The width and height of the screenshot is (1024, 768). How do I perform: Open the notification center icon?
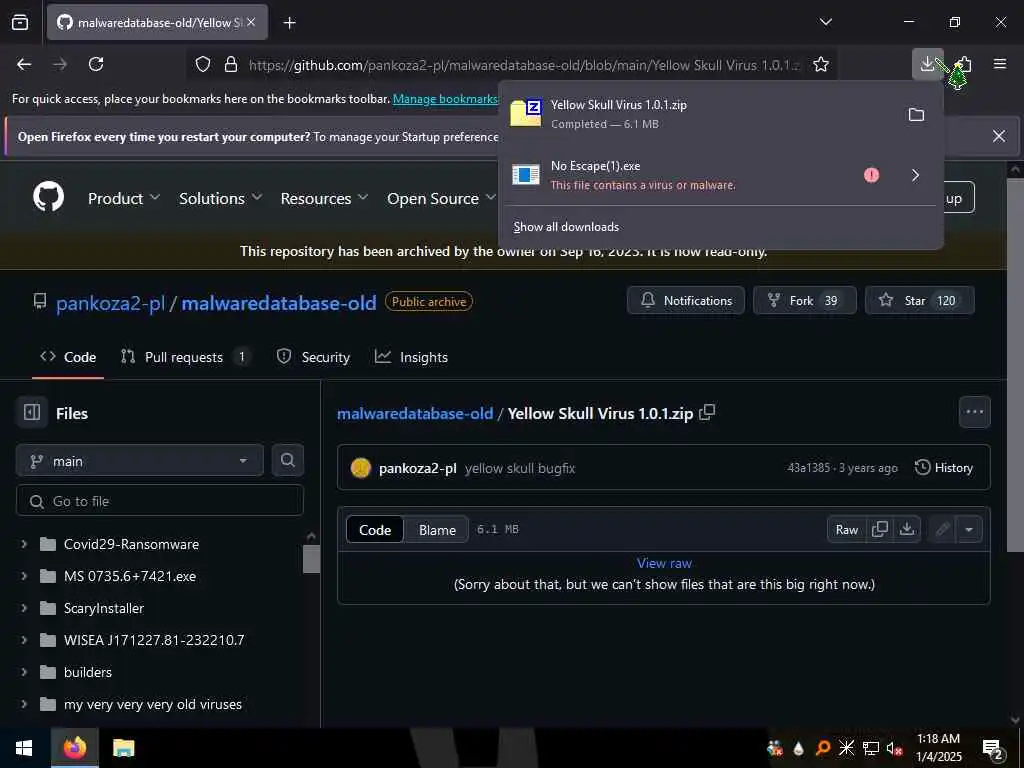tap(993, 749)
